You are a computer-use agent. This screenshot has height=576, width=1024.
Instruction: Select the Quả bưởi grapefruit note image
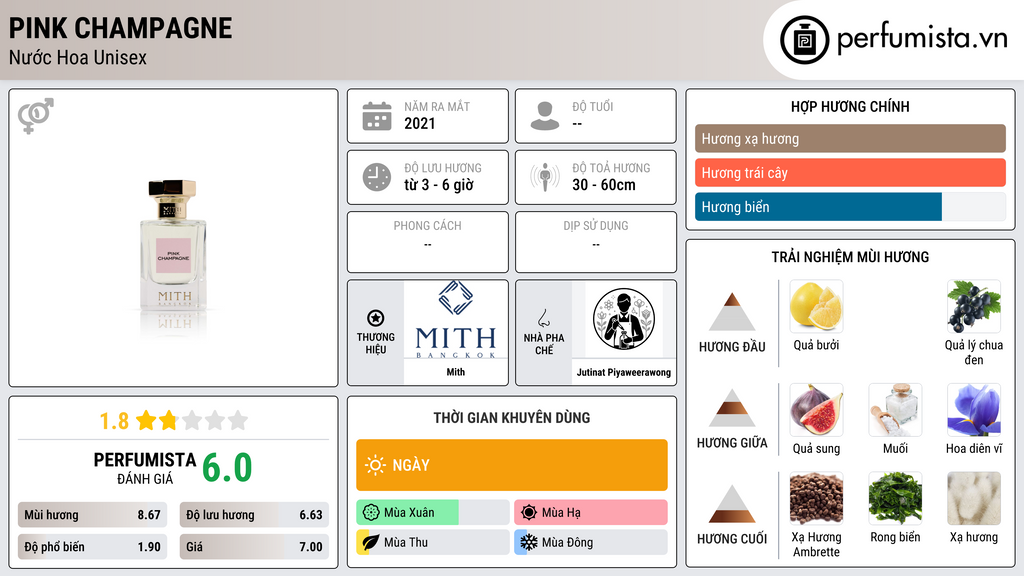(x=816, y=306)
